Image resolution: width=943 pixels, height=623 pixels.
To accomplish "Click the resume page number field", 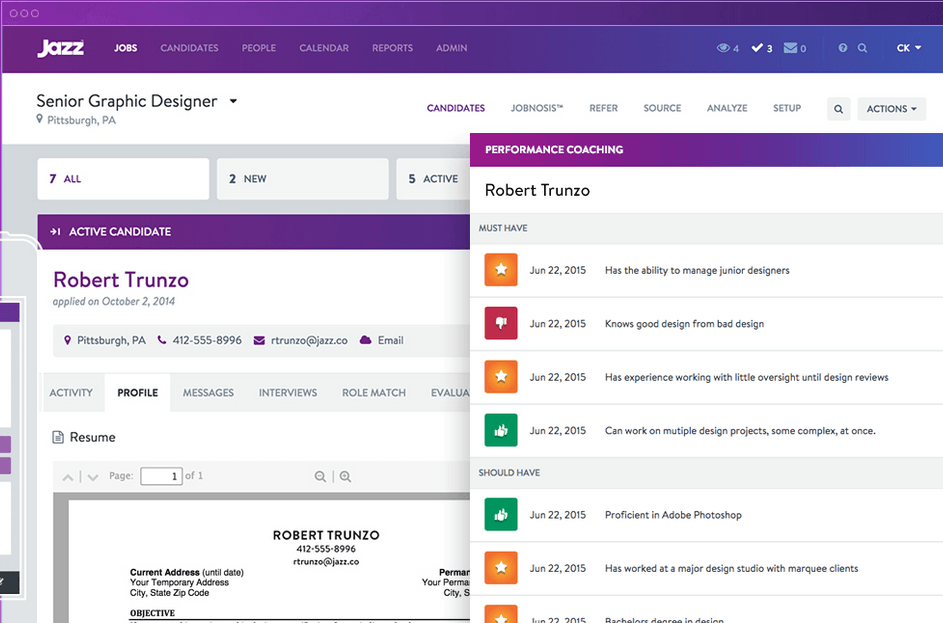I will point(161,476).
